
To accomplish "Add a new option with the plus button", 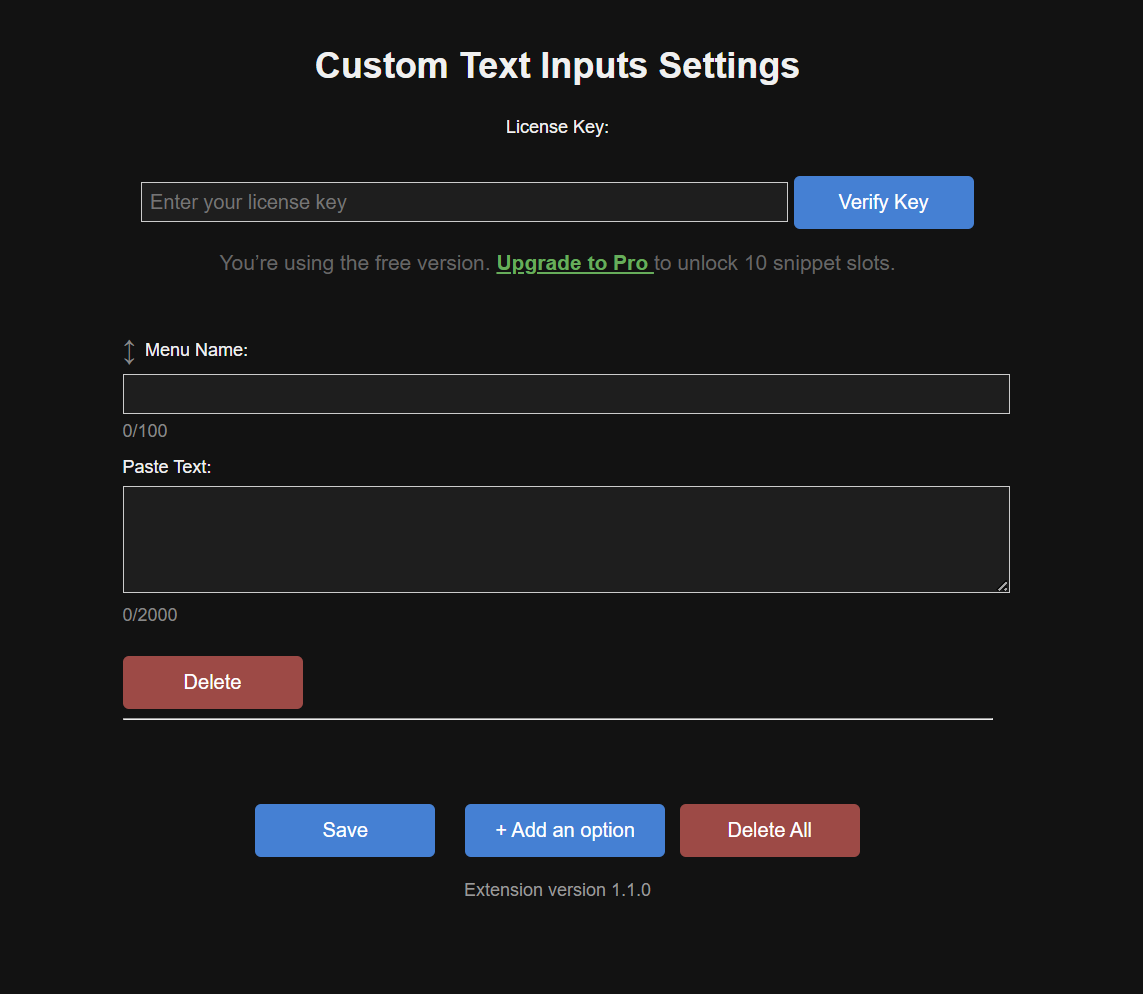I will tap(565, 830).
